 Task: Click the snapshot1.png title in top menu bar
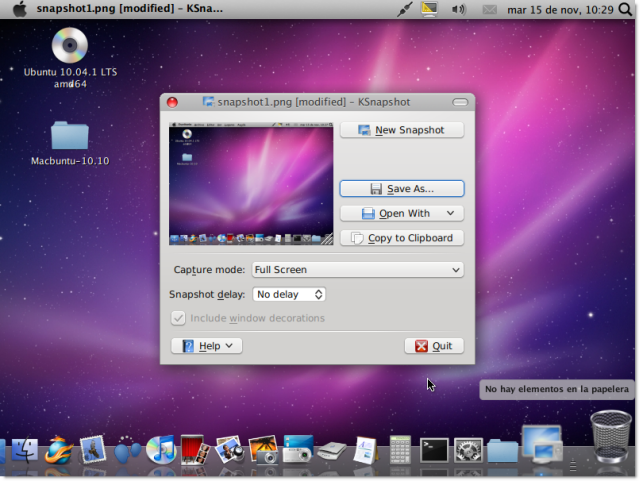[129, 9]
